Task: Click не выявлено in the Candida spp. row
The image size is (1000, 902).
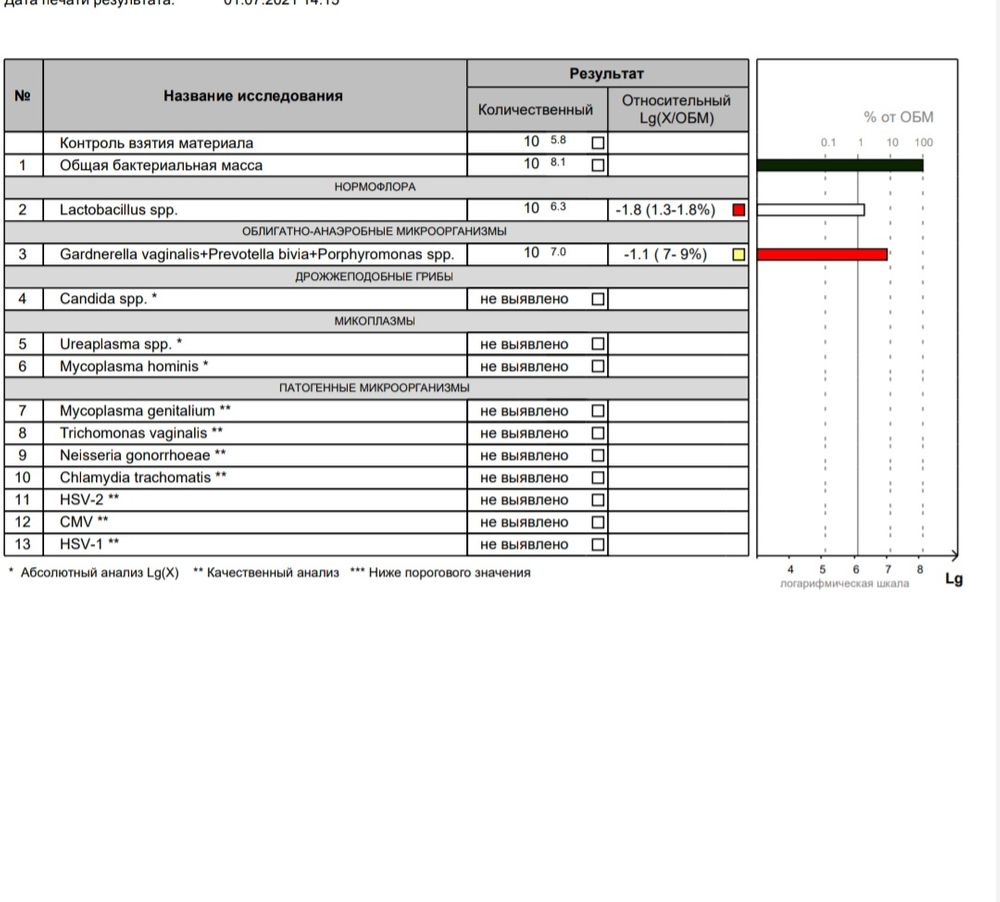Action: [524, 299]
